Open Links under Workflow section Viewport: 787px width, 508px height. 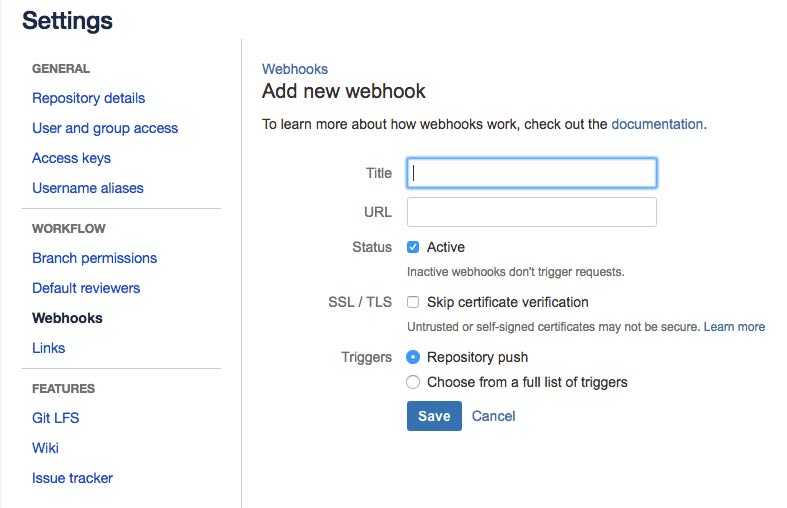[x=49, y=348]
